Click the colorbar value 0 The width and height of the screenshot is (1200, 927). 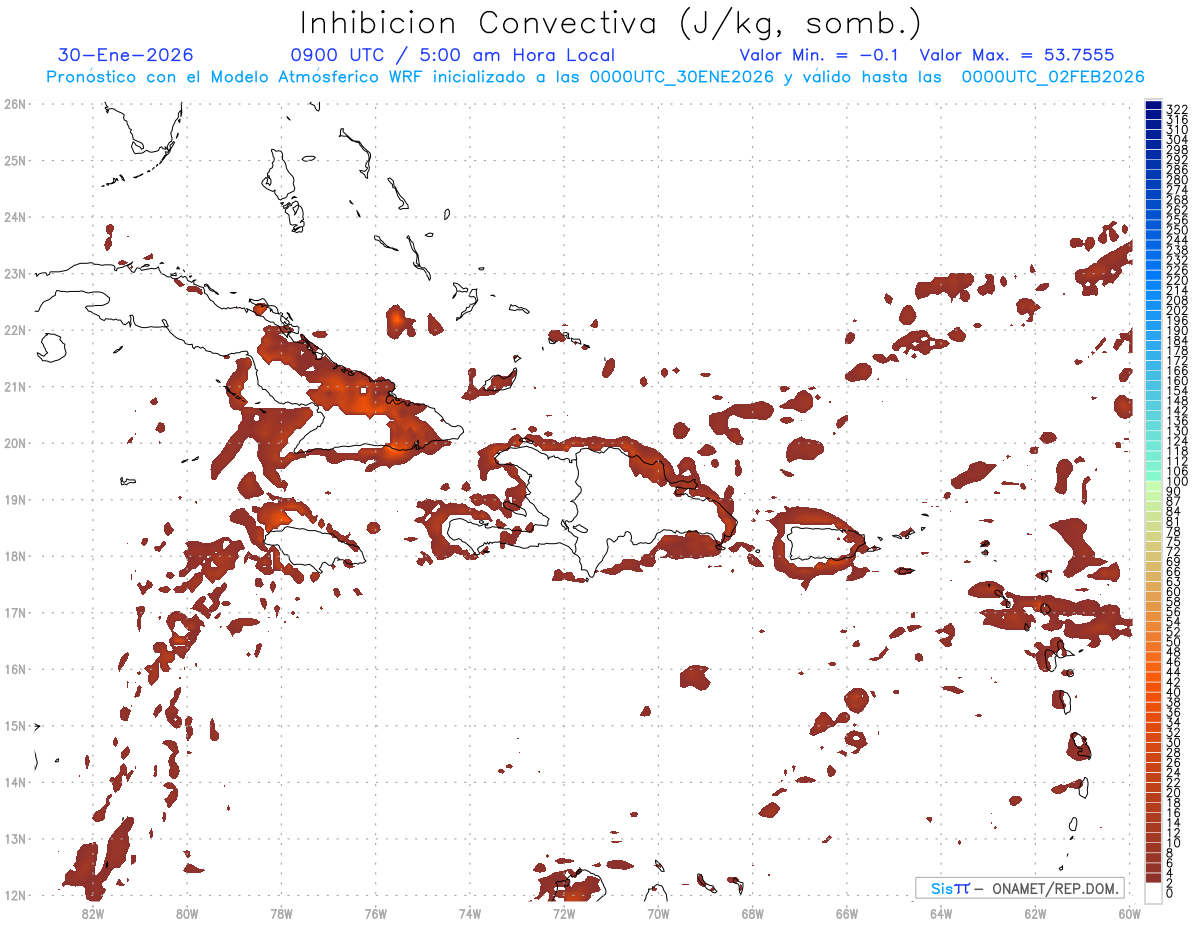coord(1171,893)
